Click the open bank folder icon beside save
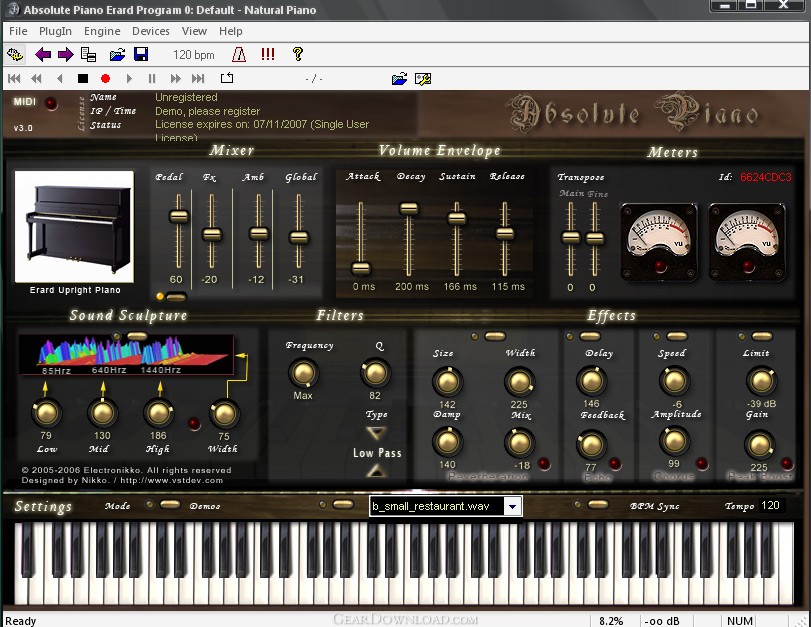Viewport: 811px width, 627px height. 117,54
